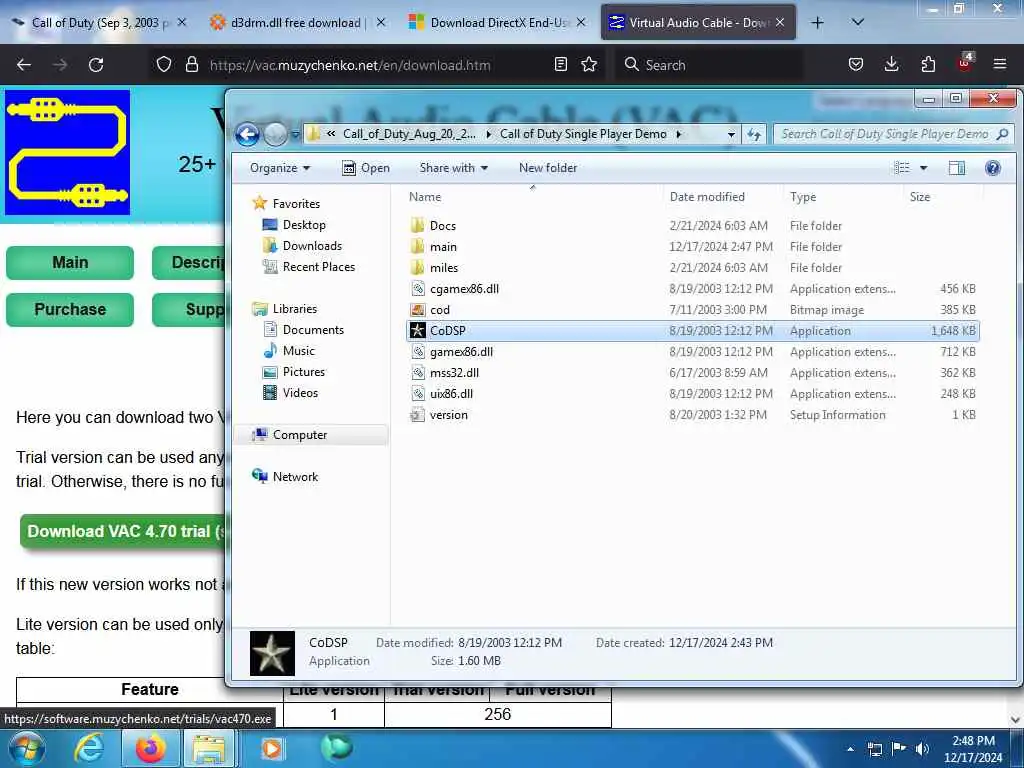This screenshot has height=768, width=1024.
Task: Select the Docs folder
Action: (x=693, y=225)
